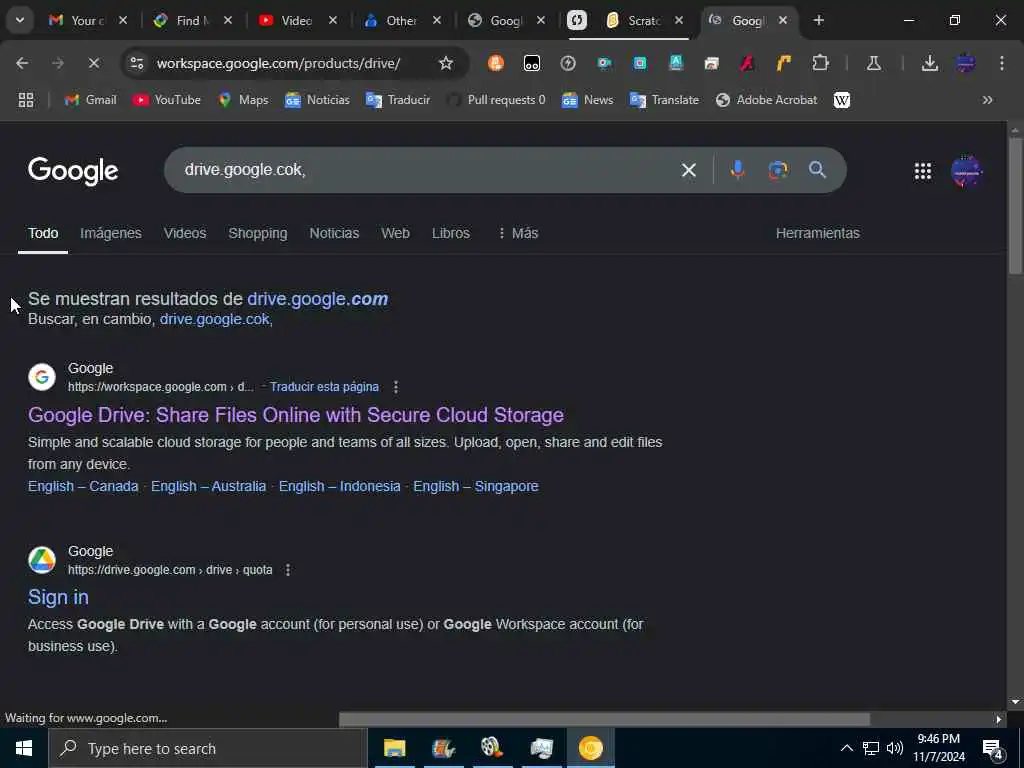Click the horizontal scrollbar thumb
1024x768 pixels.
click(604, 719)
